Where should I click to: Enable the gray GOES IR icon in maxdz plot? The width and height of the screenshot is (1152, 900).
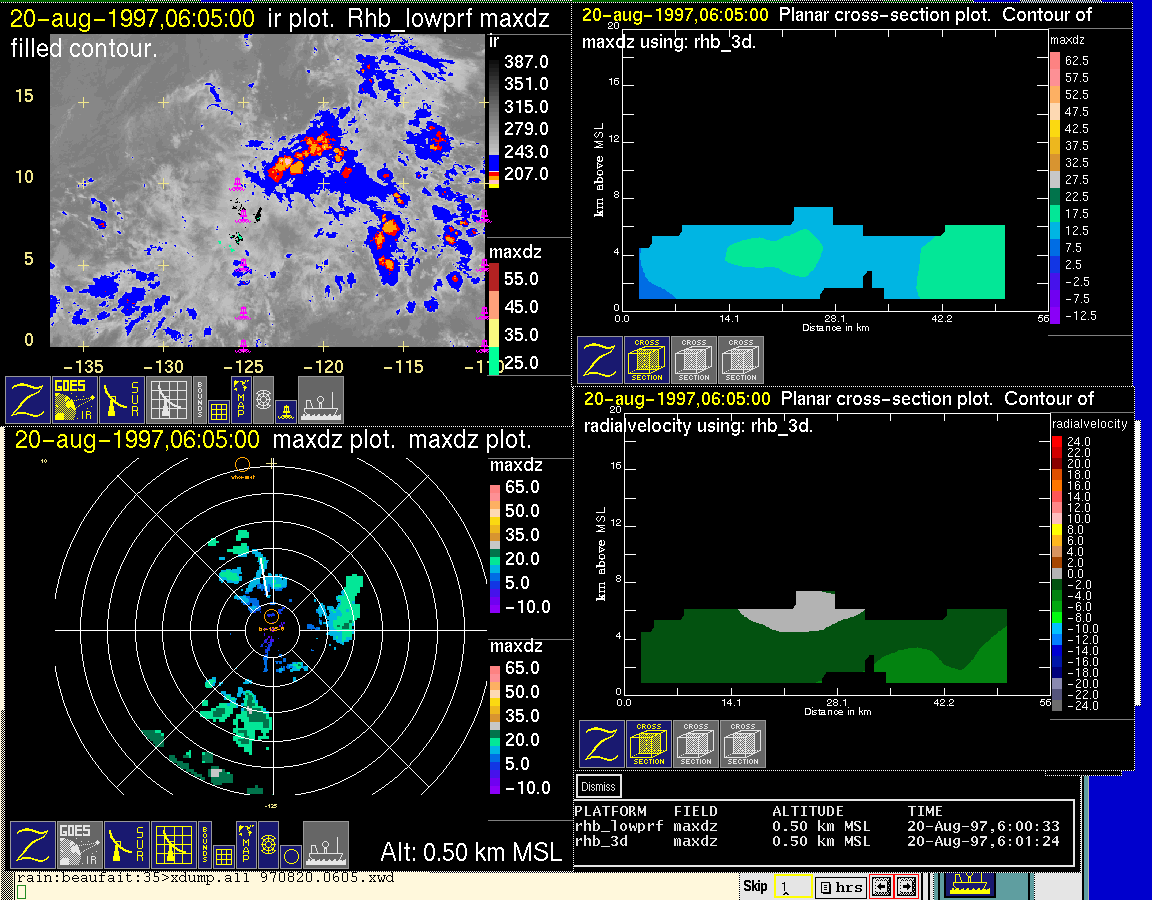(x=80, y=844)
